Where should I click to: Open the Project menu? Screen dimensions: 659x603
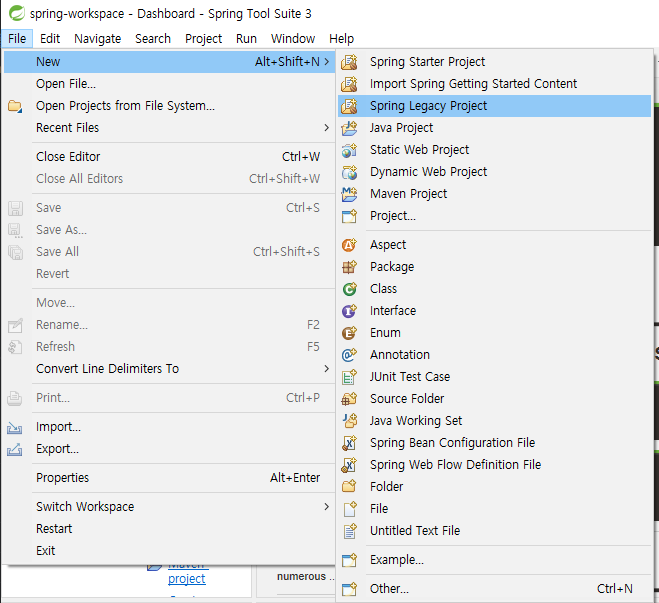[x=203, y=39]
